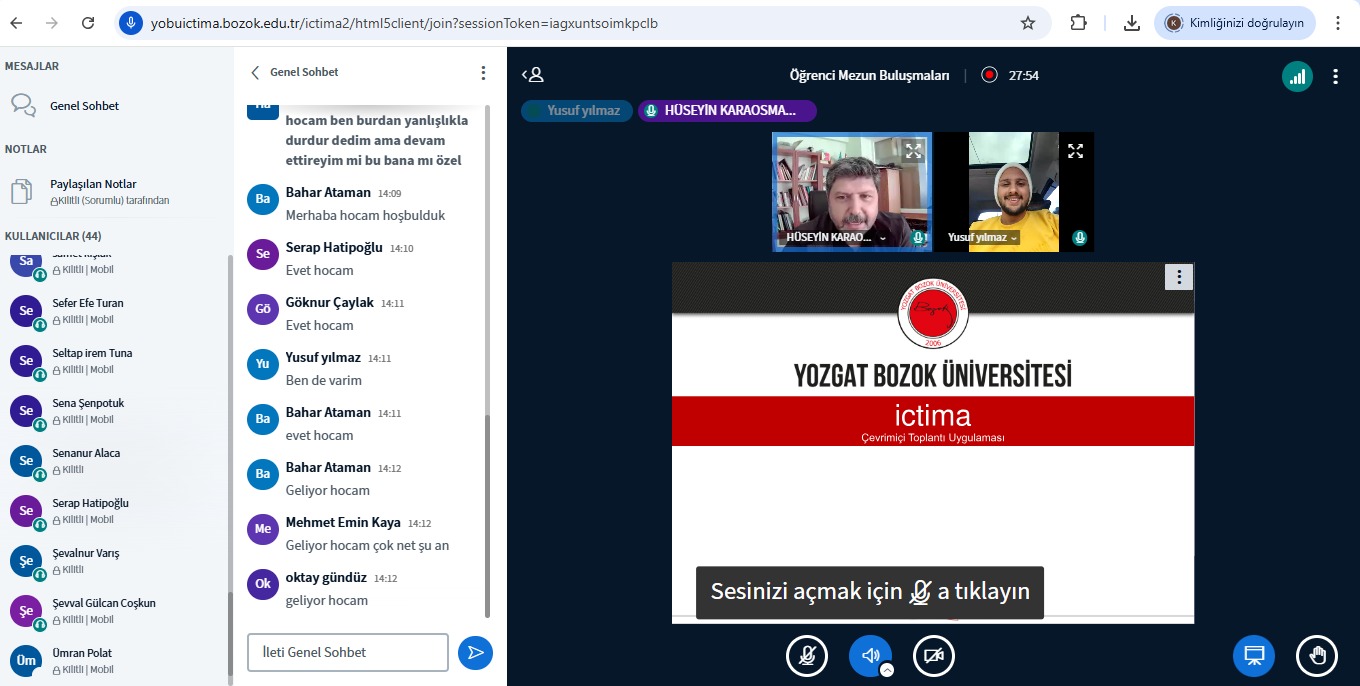
Task: Open browser downloads icon
Action: [x=1131, y=22]
